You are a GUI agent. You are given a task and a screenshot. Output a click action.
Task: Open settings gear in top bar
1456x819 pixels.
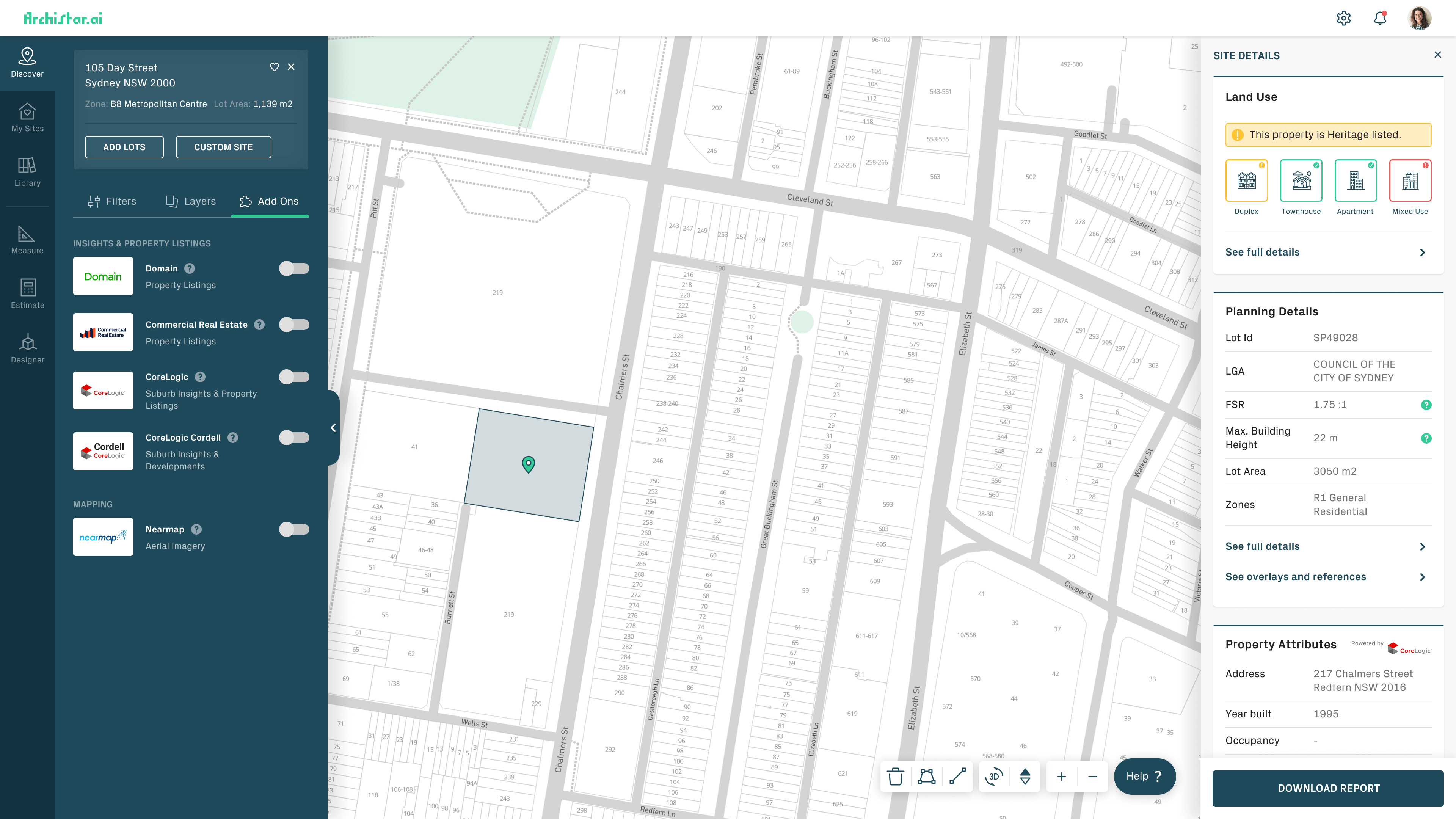1343,18
